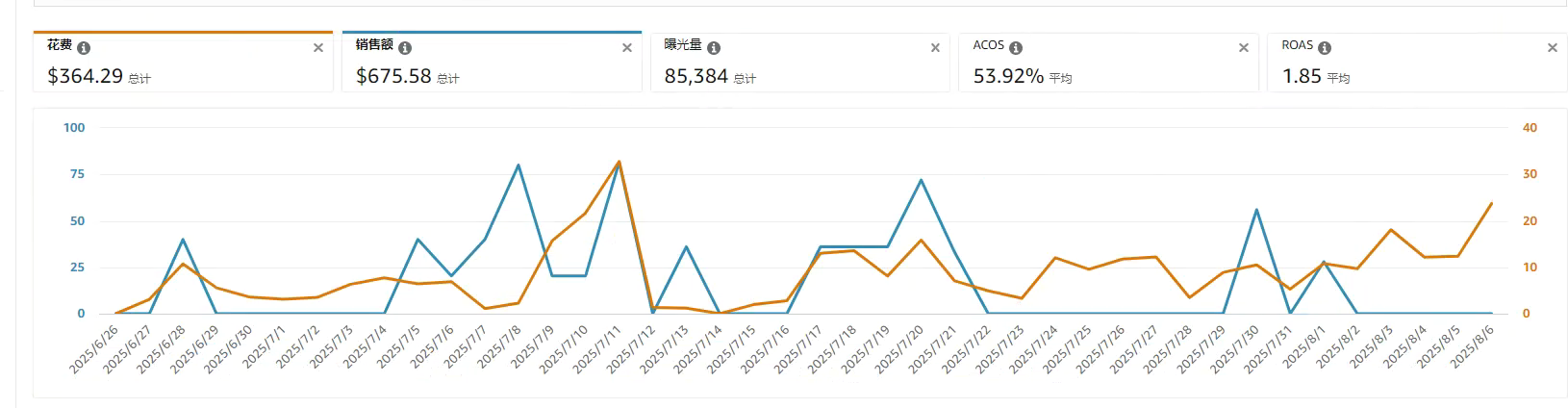Select the 销售额 $675.58 metric card

tap(492, 62)
